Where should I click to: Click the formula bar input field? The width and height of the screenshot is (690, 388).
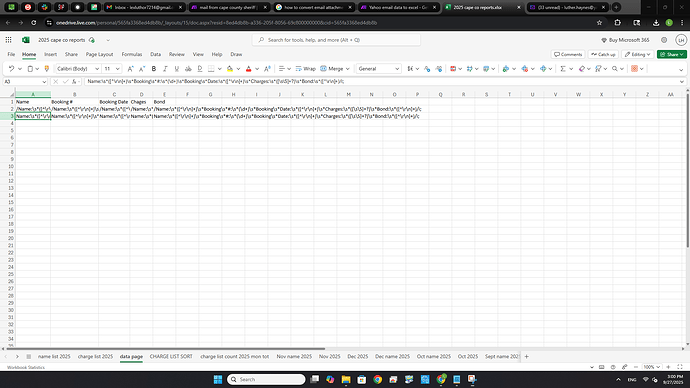coord(381,81)
